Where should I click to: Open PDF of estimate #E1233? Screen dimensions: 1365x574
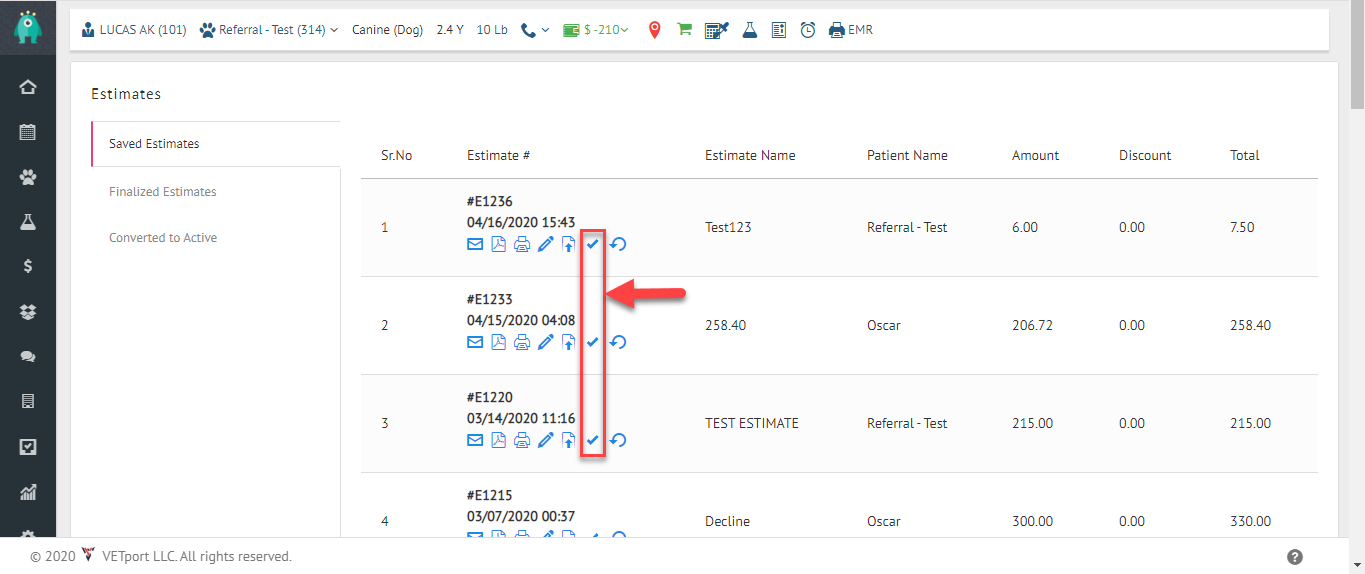tap(498, 342)
